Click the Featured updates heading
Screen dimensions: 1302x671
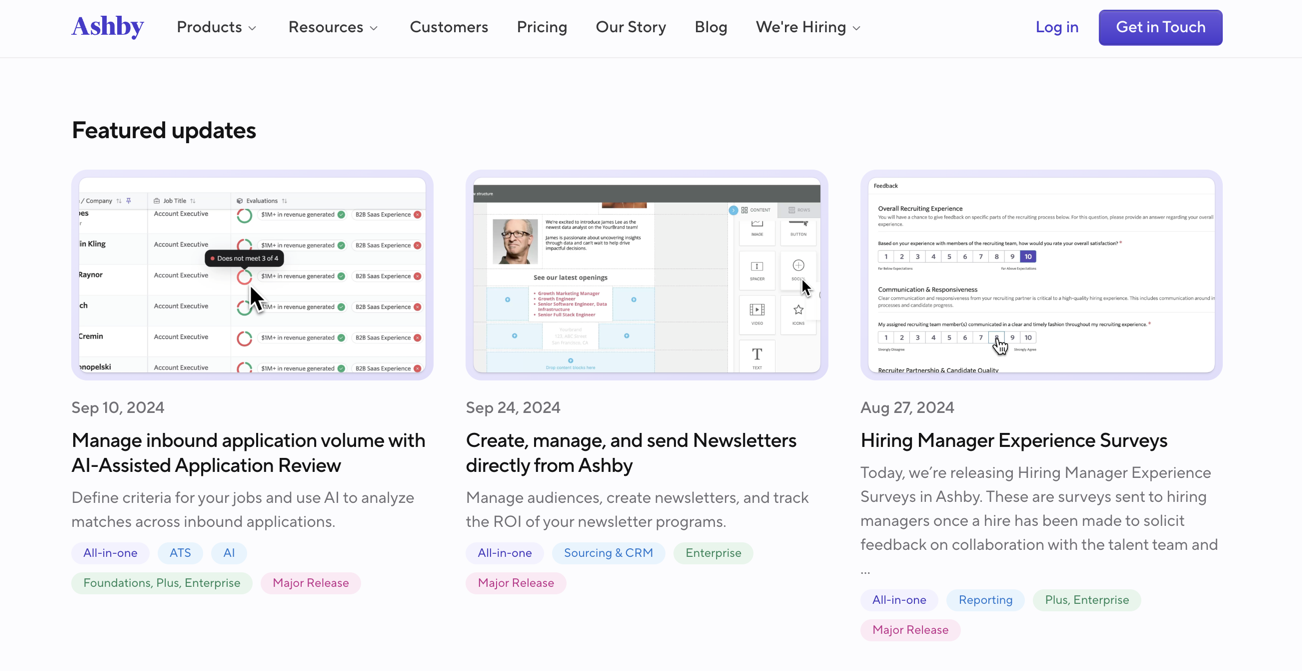(164, 130)
